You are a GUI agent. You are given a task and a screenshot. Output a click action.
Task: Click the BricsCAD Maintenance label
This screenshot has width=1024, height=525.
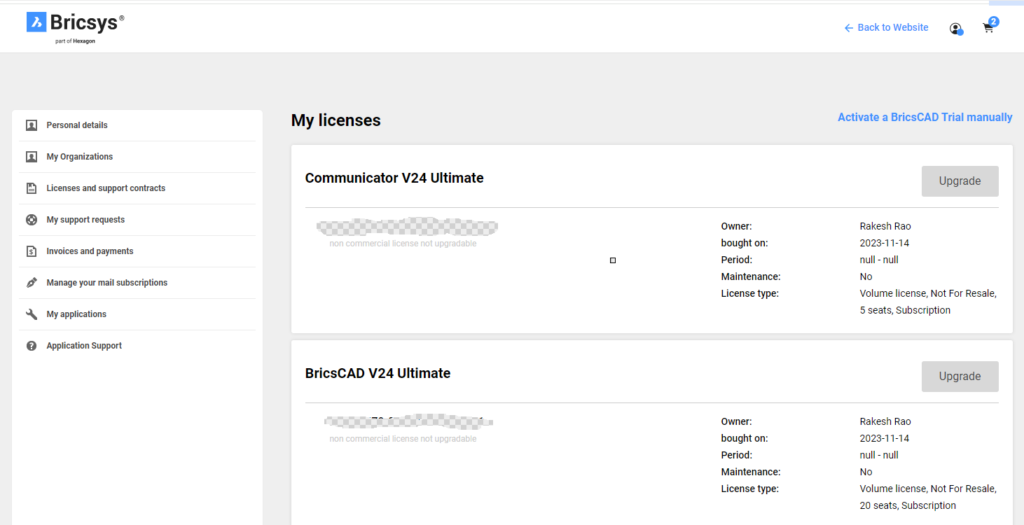tap(751, 472)
